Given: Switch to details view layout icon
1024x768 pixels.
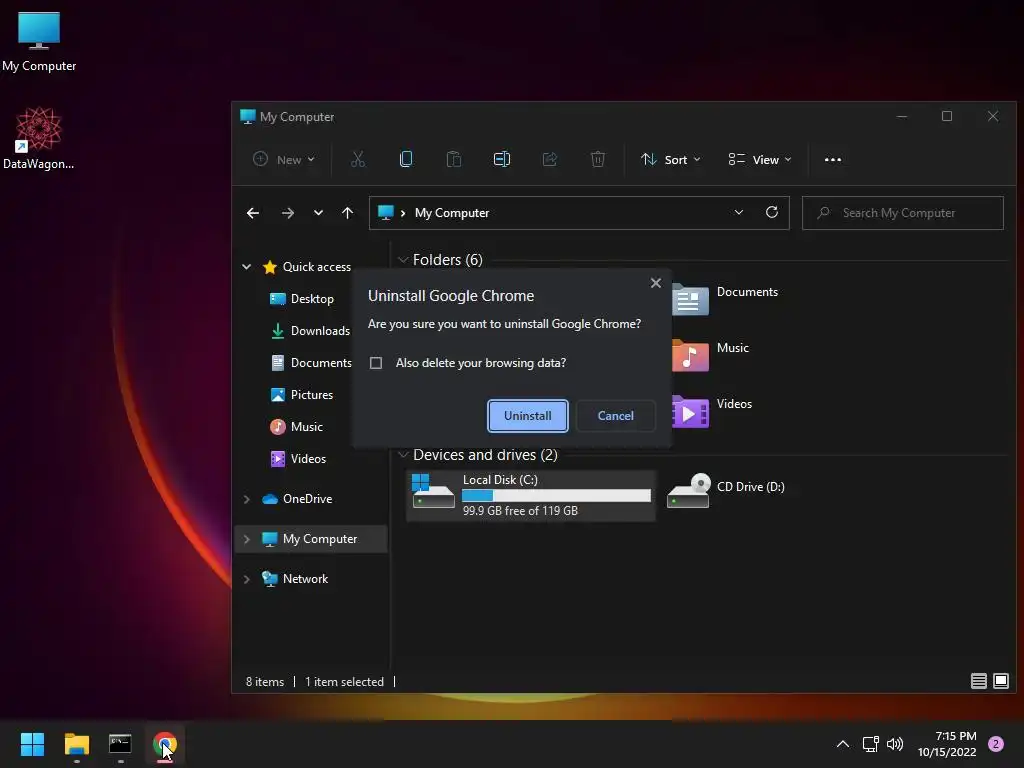Looking at the screenshot, I should click(978, 681).
